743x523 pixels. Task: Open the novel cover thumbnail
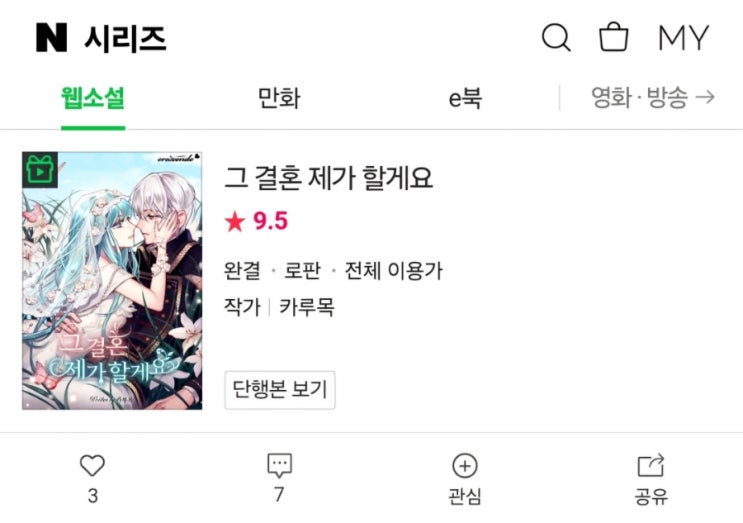point(112,280)
